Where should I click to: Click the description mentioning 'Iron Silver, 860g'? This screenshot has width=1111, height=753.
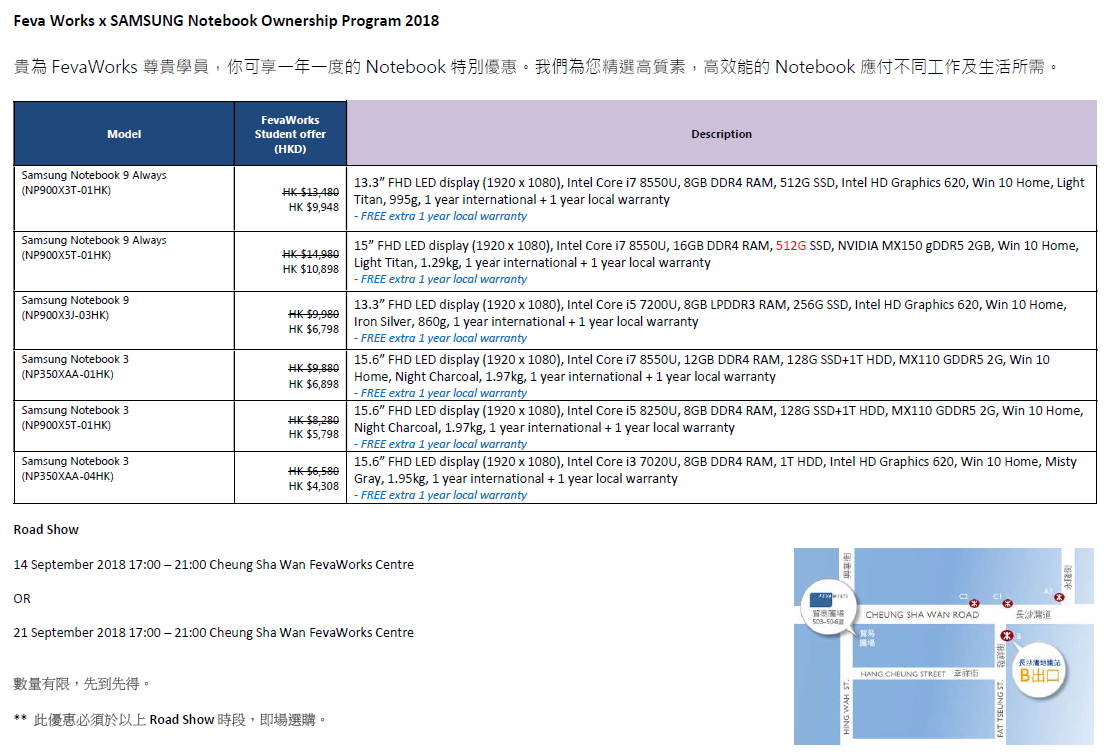click(710, 313)
